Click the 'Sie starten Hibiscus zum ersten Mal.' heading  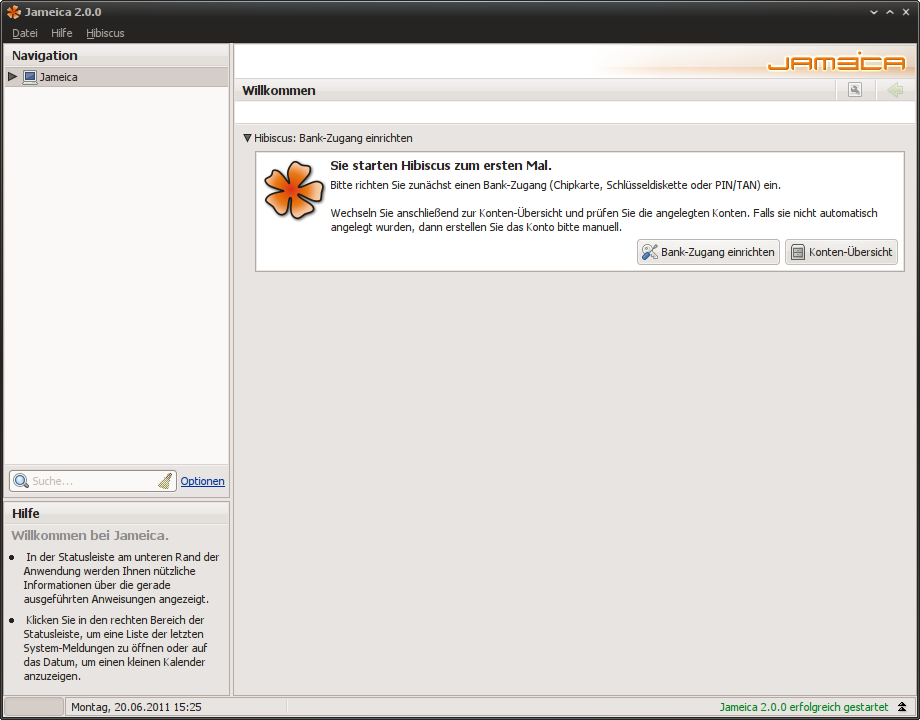441,165
